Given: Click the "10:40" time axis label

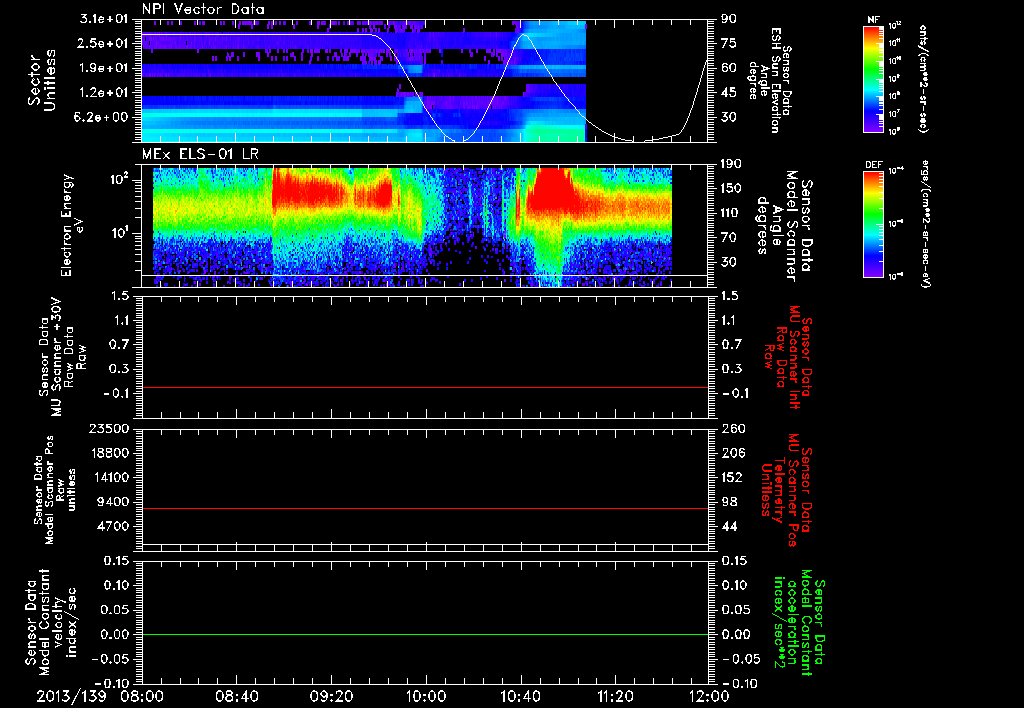Looking at the screenshot, I should click(520, 696).
